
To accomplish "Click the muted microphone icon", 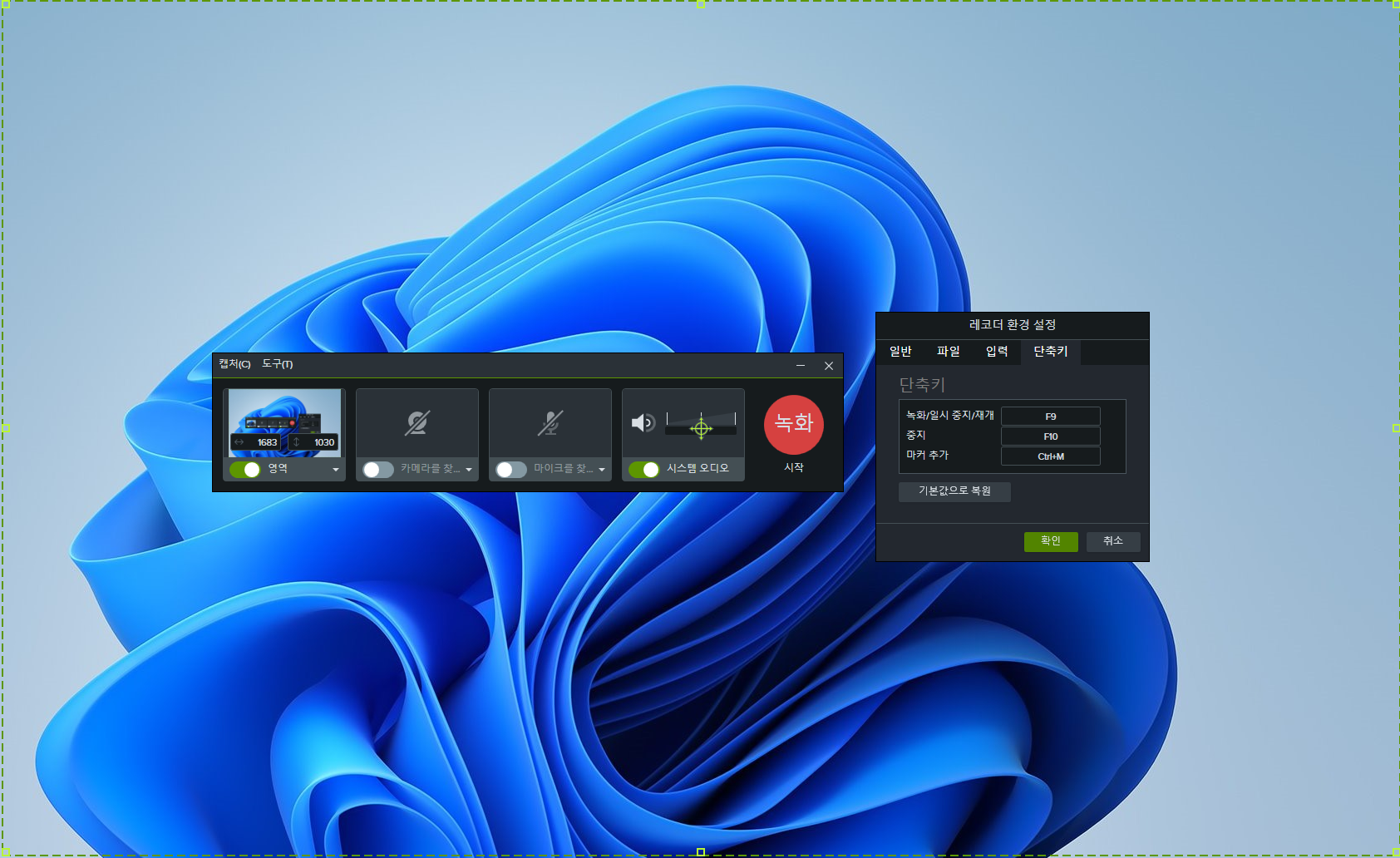I will [x=550, y=423].
